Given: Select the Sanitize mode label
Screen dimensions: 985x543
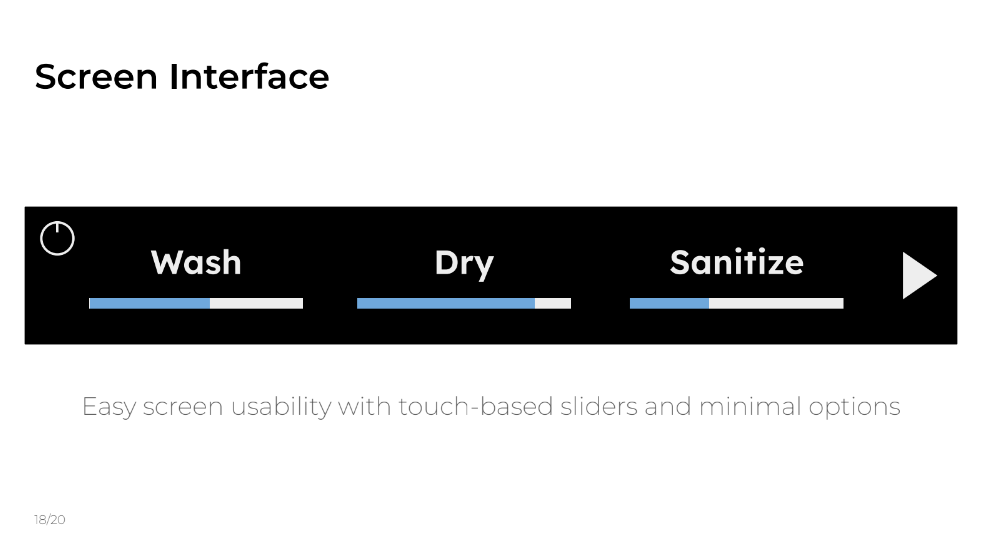Looking at the screenshot, I should click(x=736, y=262).
